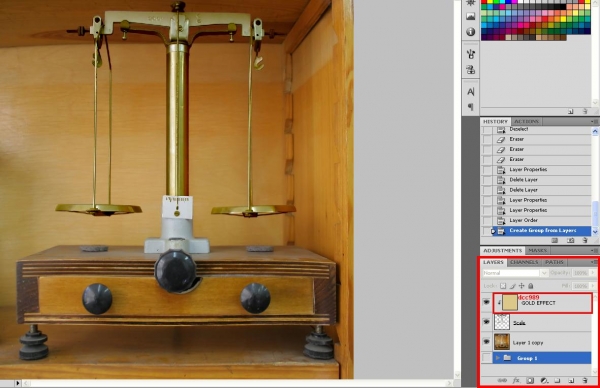
Task: Add a layer mask
Action: coord(530,380)
